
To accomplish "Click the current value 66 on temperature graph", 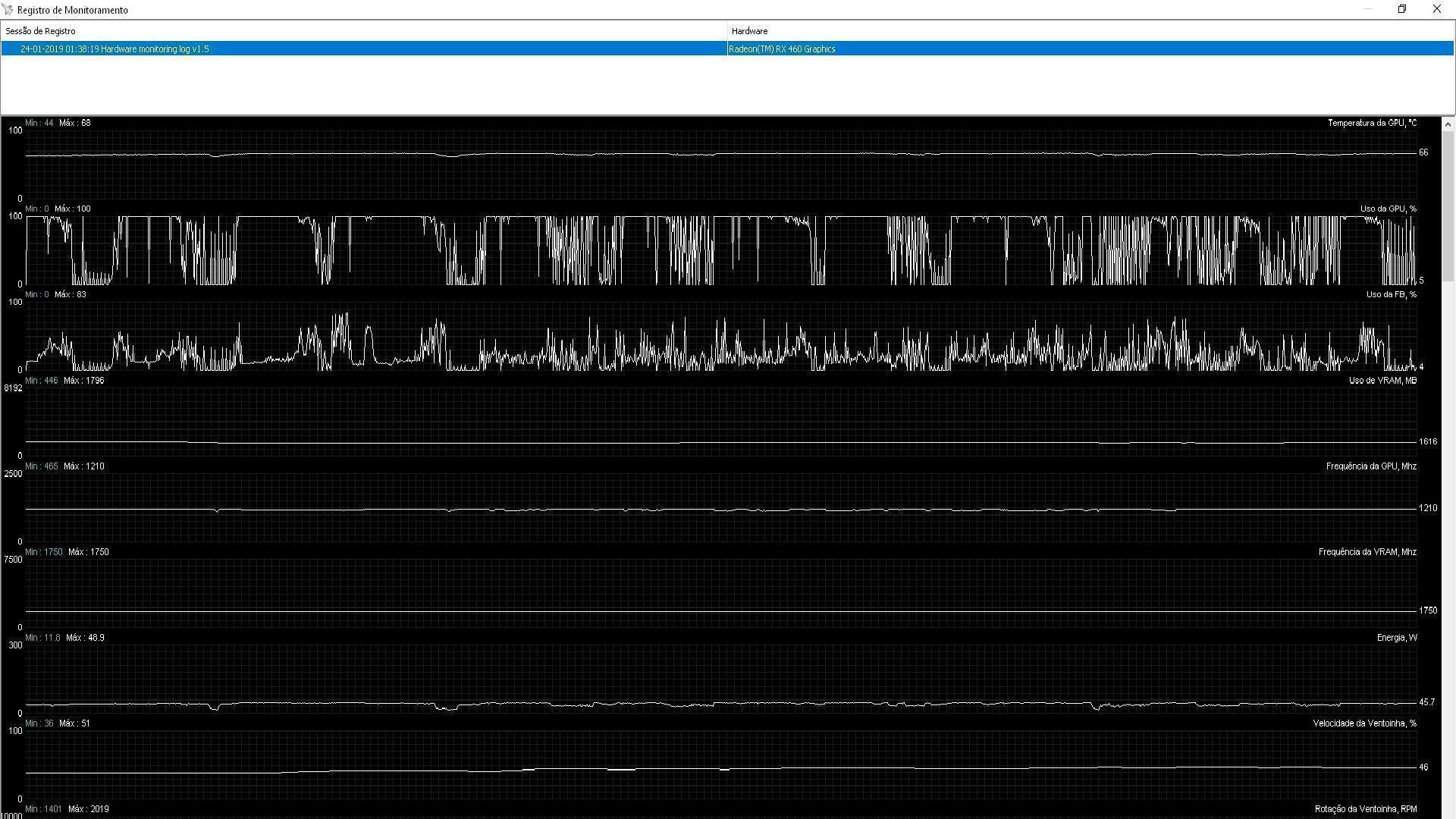I will tap(1423, 152).
